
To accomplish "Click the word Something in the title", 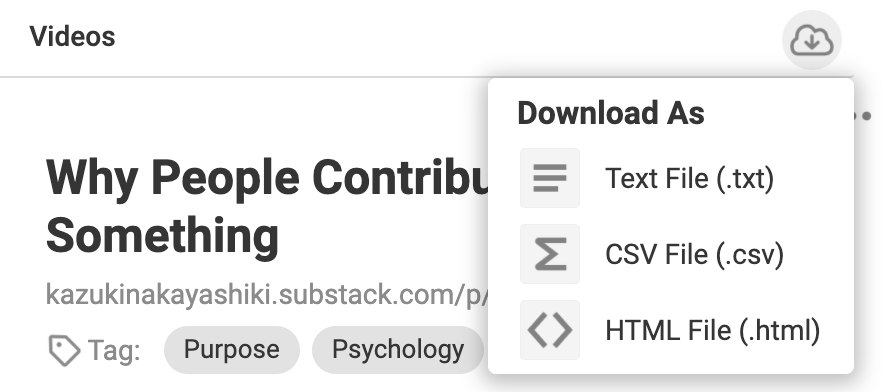I will (x=162, y=235).
